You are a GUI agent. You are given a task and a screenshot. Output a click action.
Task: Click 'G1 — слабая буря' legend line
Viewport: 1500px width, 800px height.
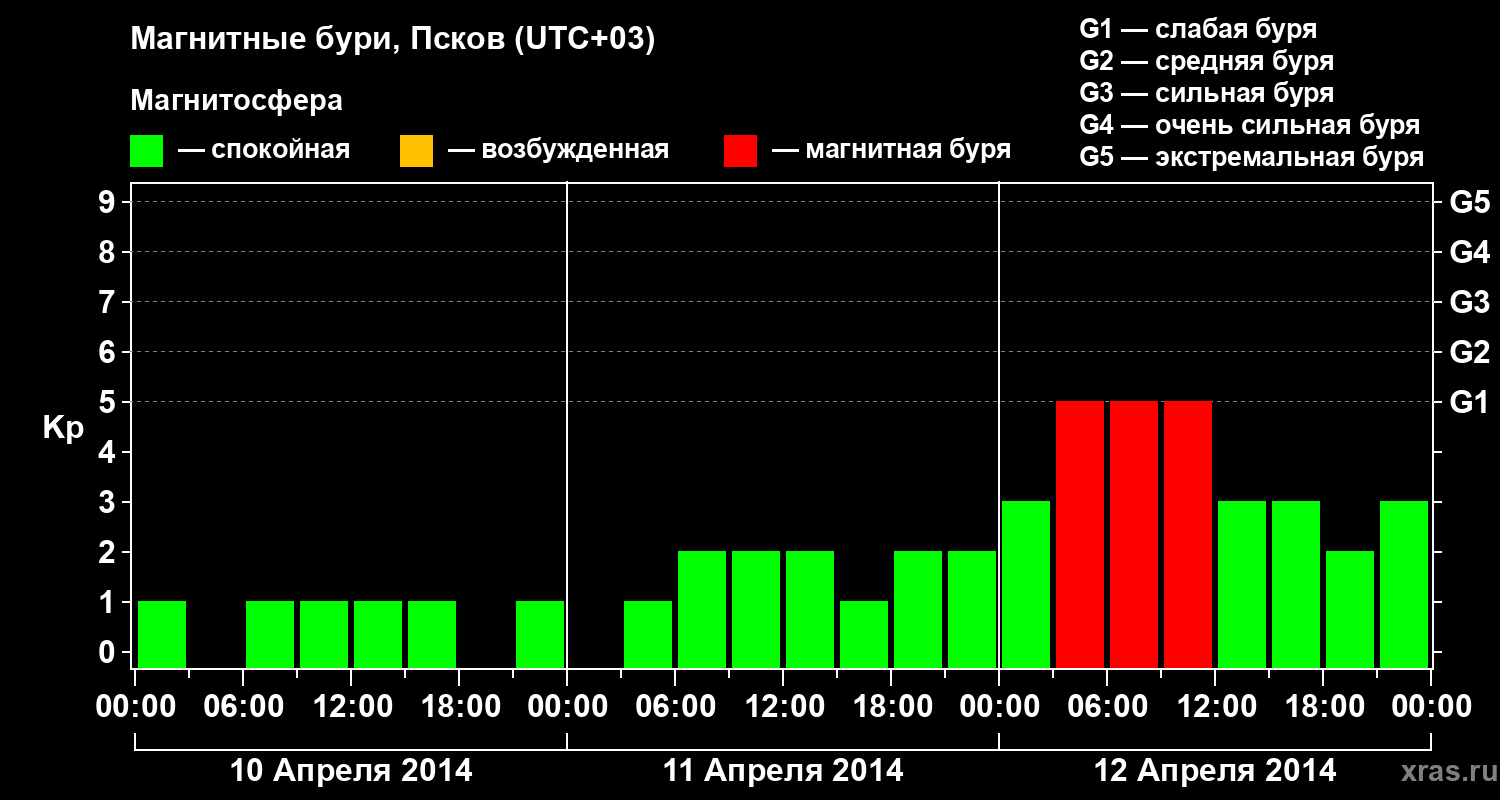tap(1198, 29)
